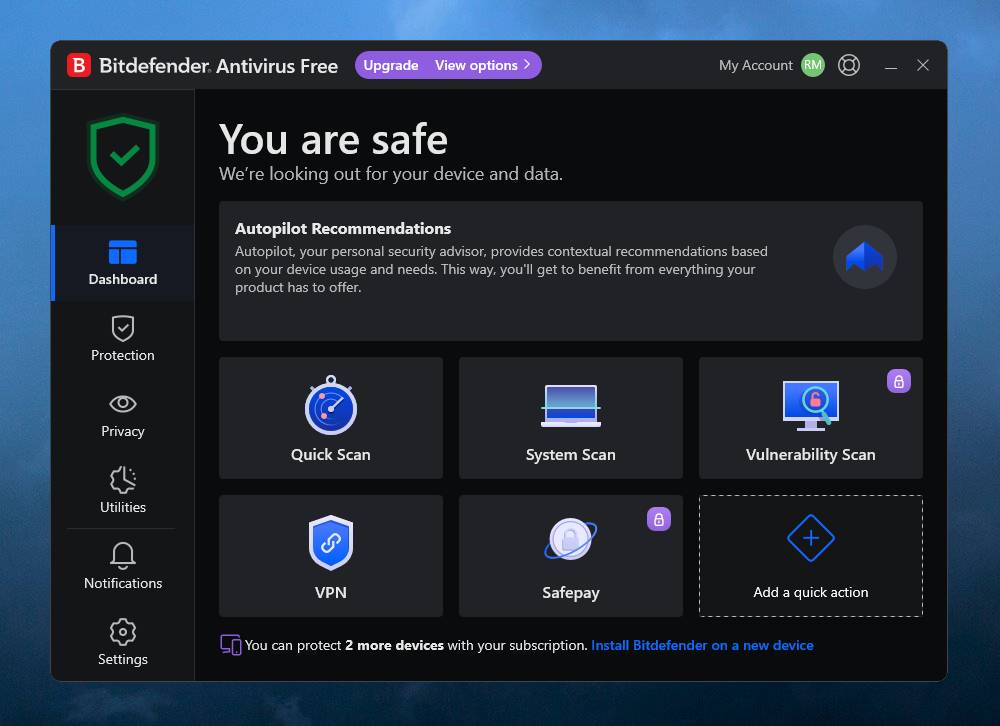1000x726 pixels.
Task: Open VPN via its shield icon
Action: [x=330, y=542]
